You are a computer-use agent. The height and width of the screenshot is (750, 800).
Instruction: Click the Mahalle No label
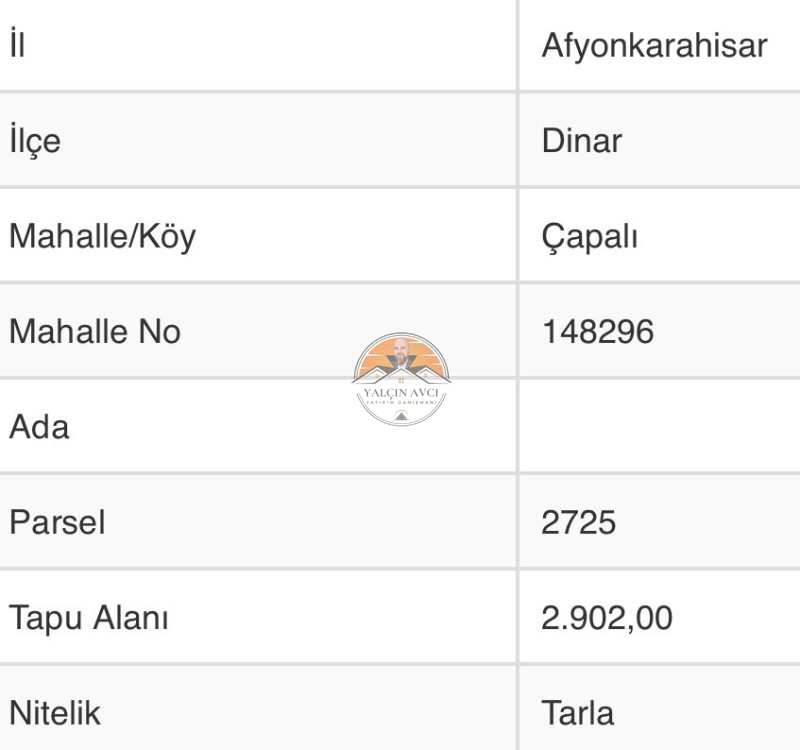point(95,332)
